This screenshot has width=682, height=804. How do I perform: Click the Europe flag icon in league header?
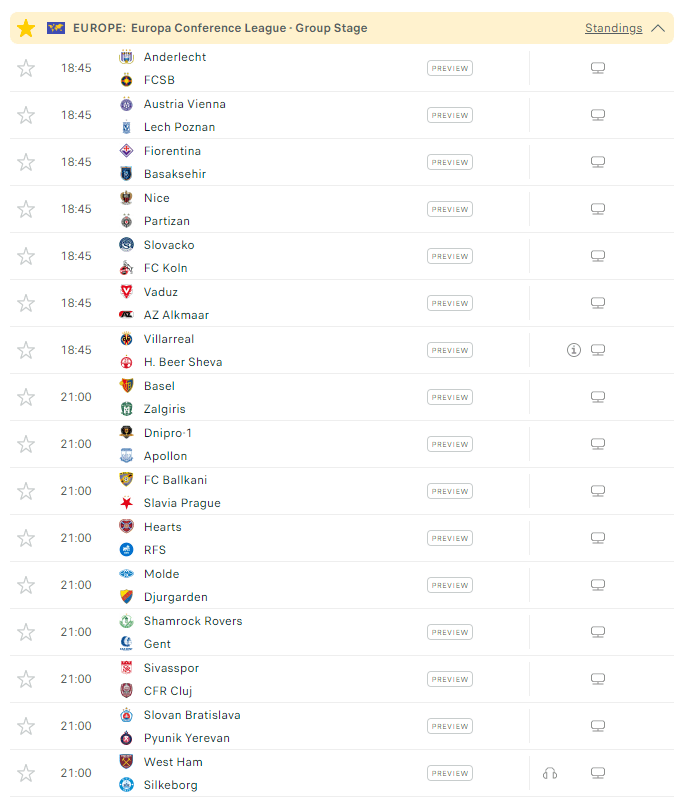pos(56,28)
